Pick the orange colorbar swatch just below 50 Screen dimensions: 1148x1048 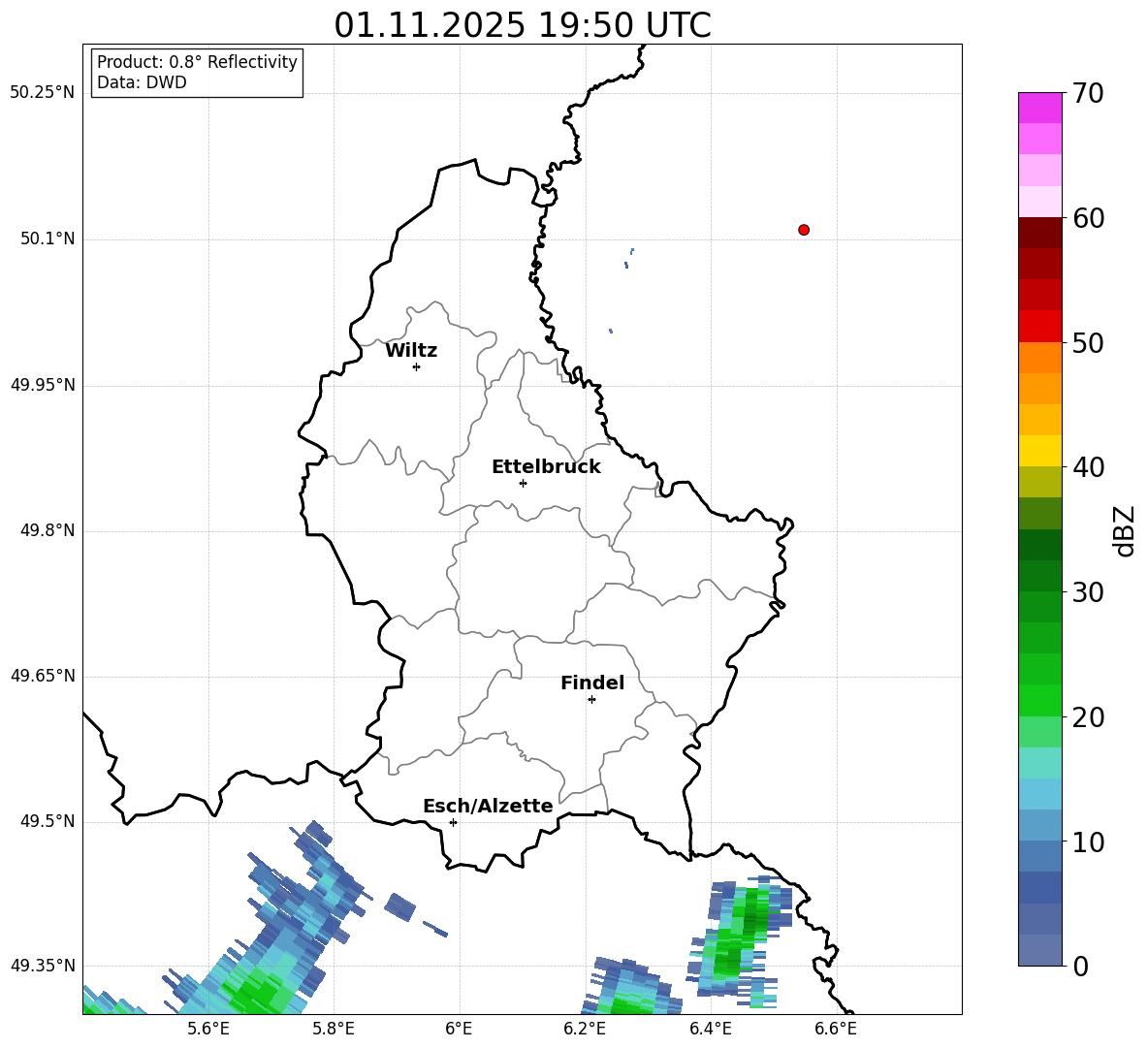(1039, 358)
